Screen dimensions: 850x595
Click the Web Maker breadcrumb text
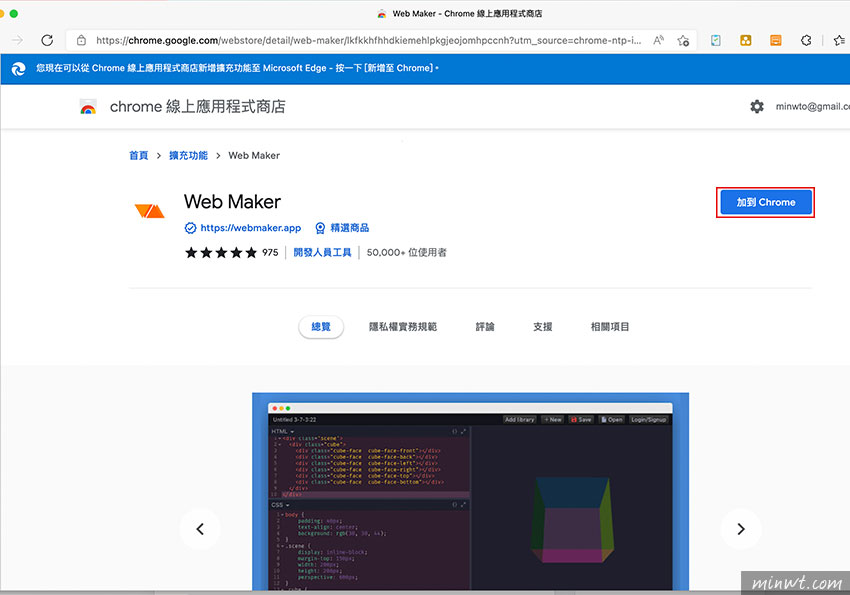click(x=254, y=156)
